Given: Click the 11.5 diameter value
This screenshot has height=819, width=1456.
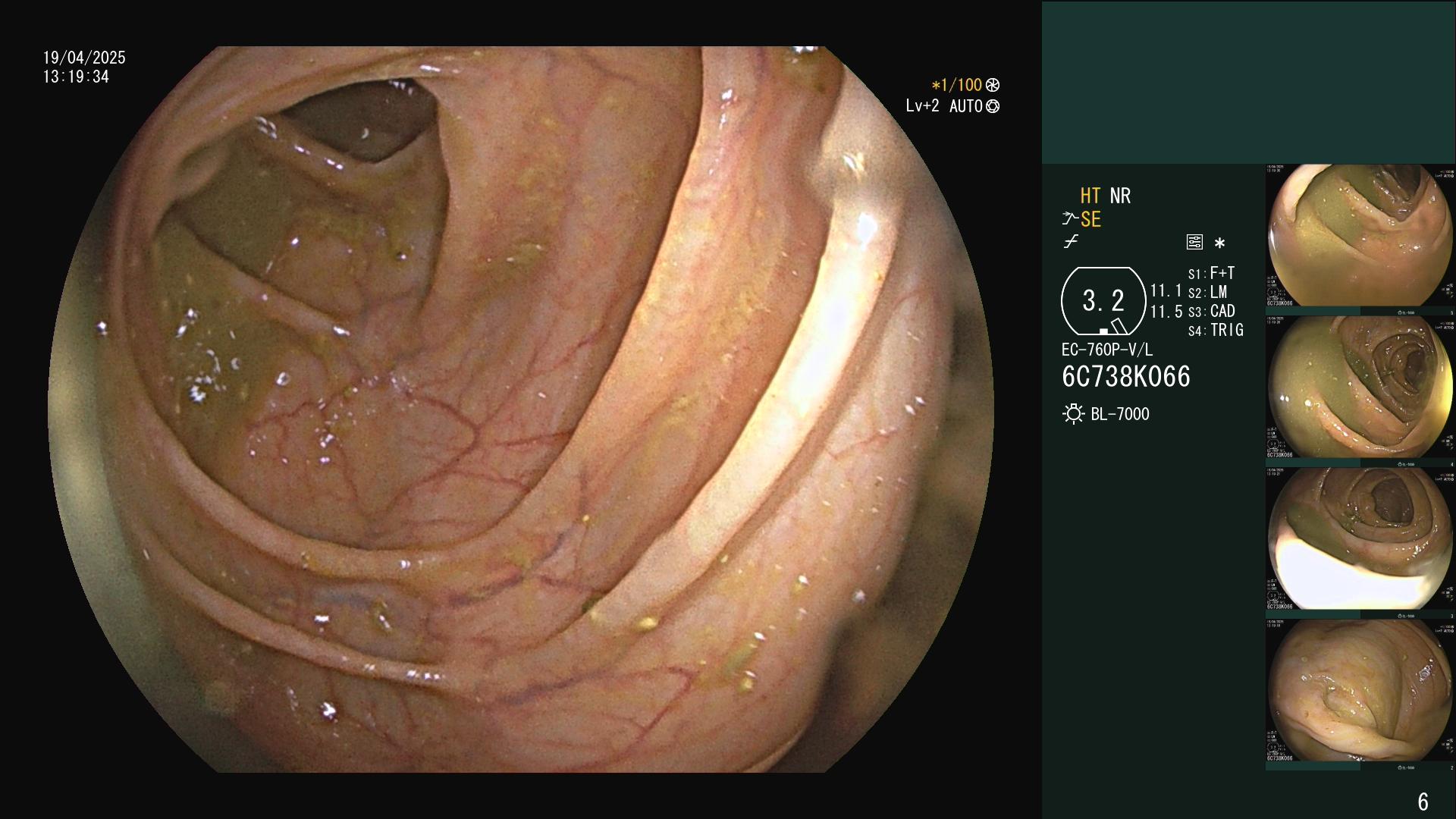Looking at the screenshot, I should pyautogui.click(x=1166, y=312).
